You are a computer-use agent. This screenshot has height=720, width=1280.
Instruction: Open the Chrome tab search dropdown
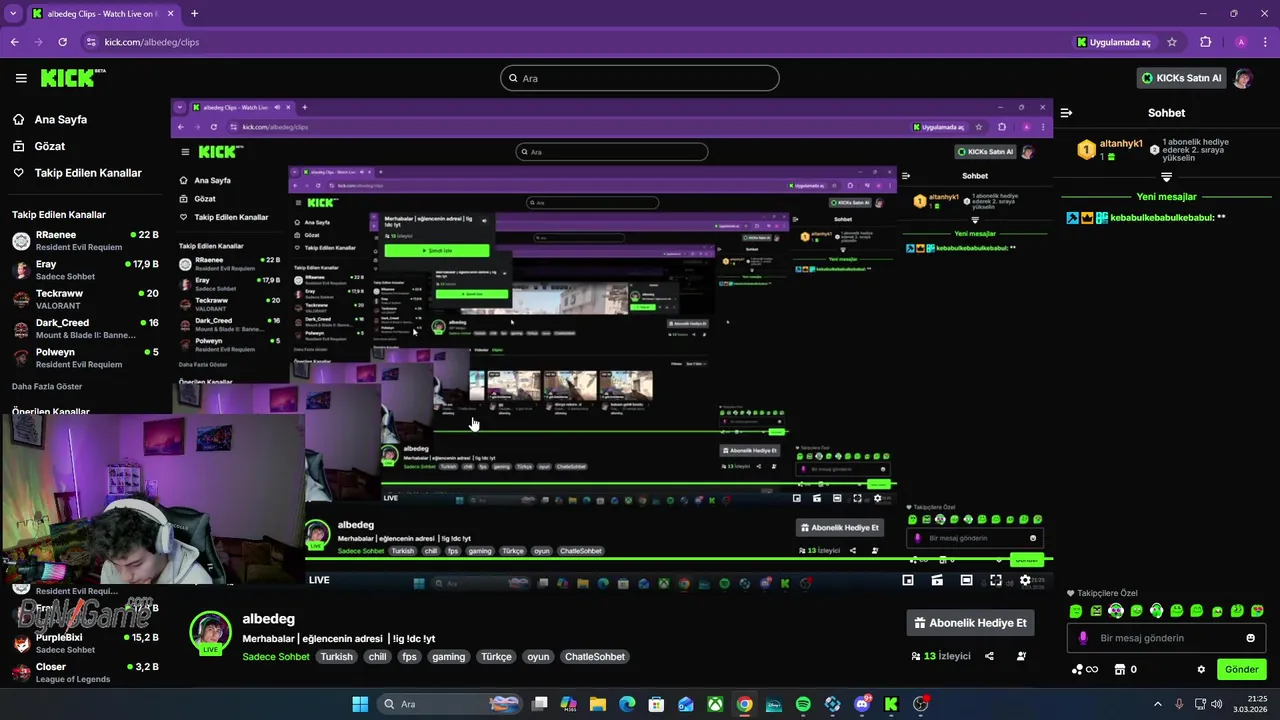tap(13, 14)
